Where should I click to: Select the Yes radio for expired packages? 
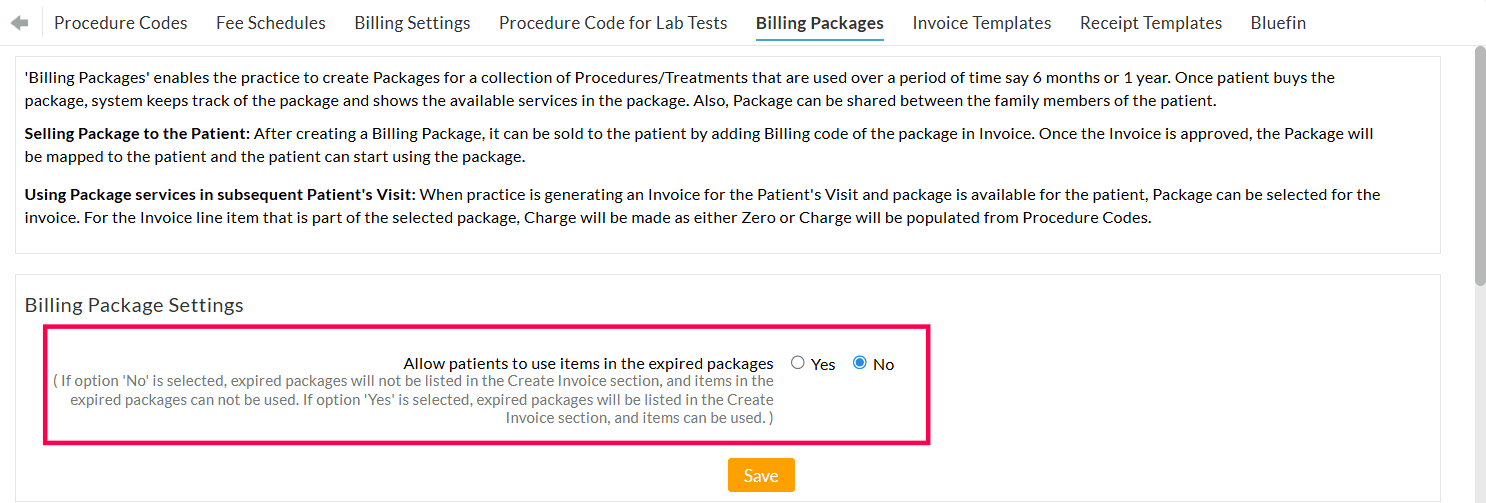[x=798, y=363]
